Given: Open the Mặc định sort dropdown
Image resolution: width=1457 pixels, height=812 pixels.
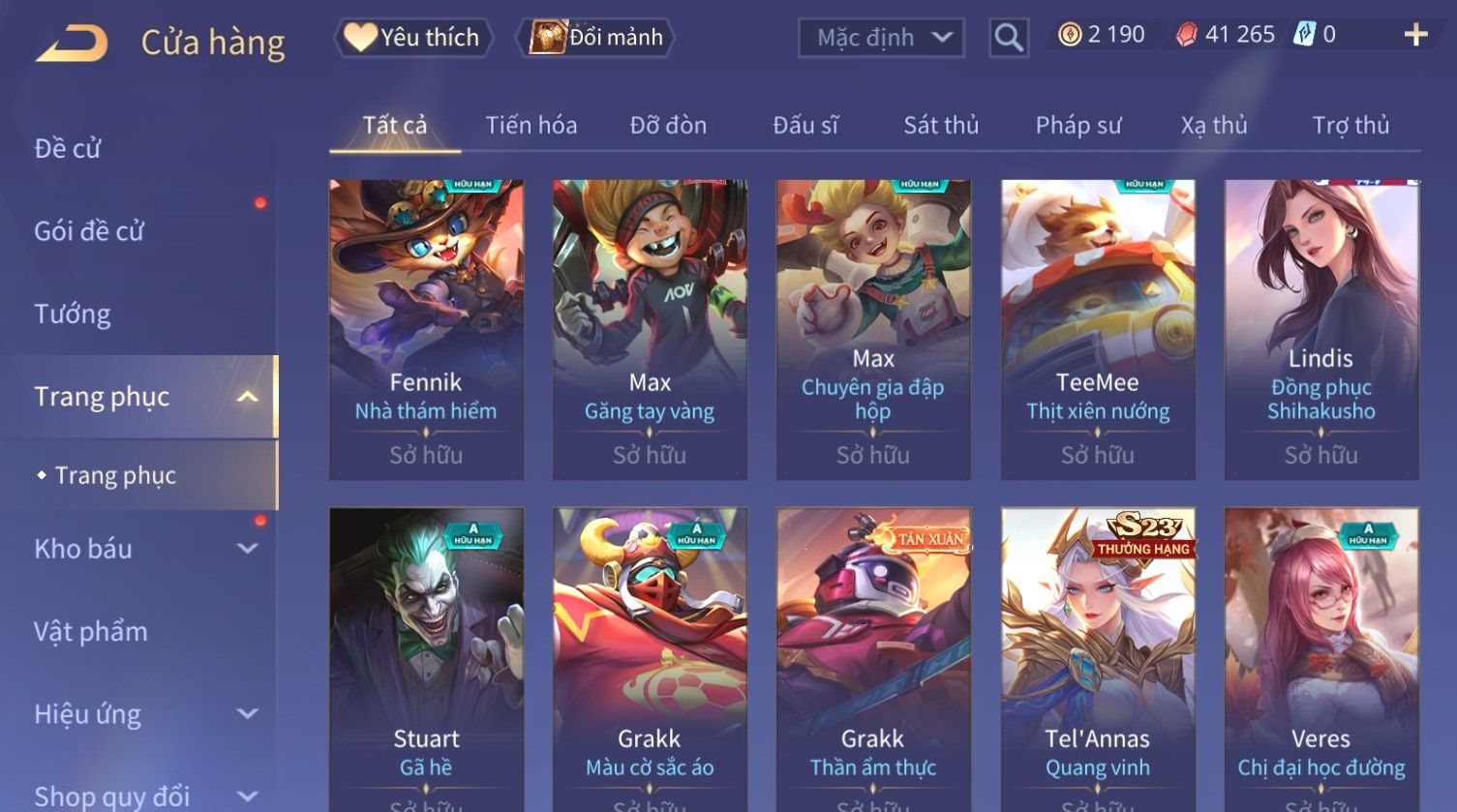Looking at the screenshot, I should click(881, 38).
